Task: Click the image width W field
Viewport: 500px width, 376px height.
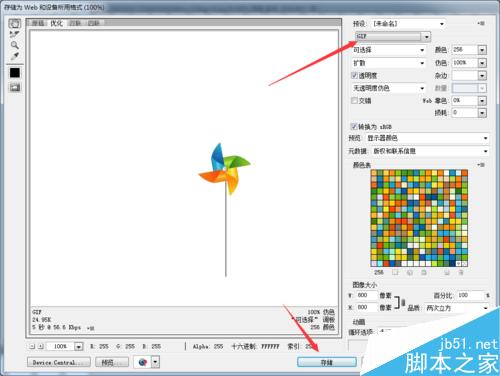Action: click(x=367, y=295)
